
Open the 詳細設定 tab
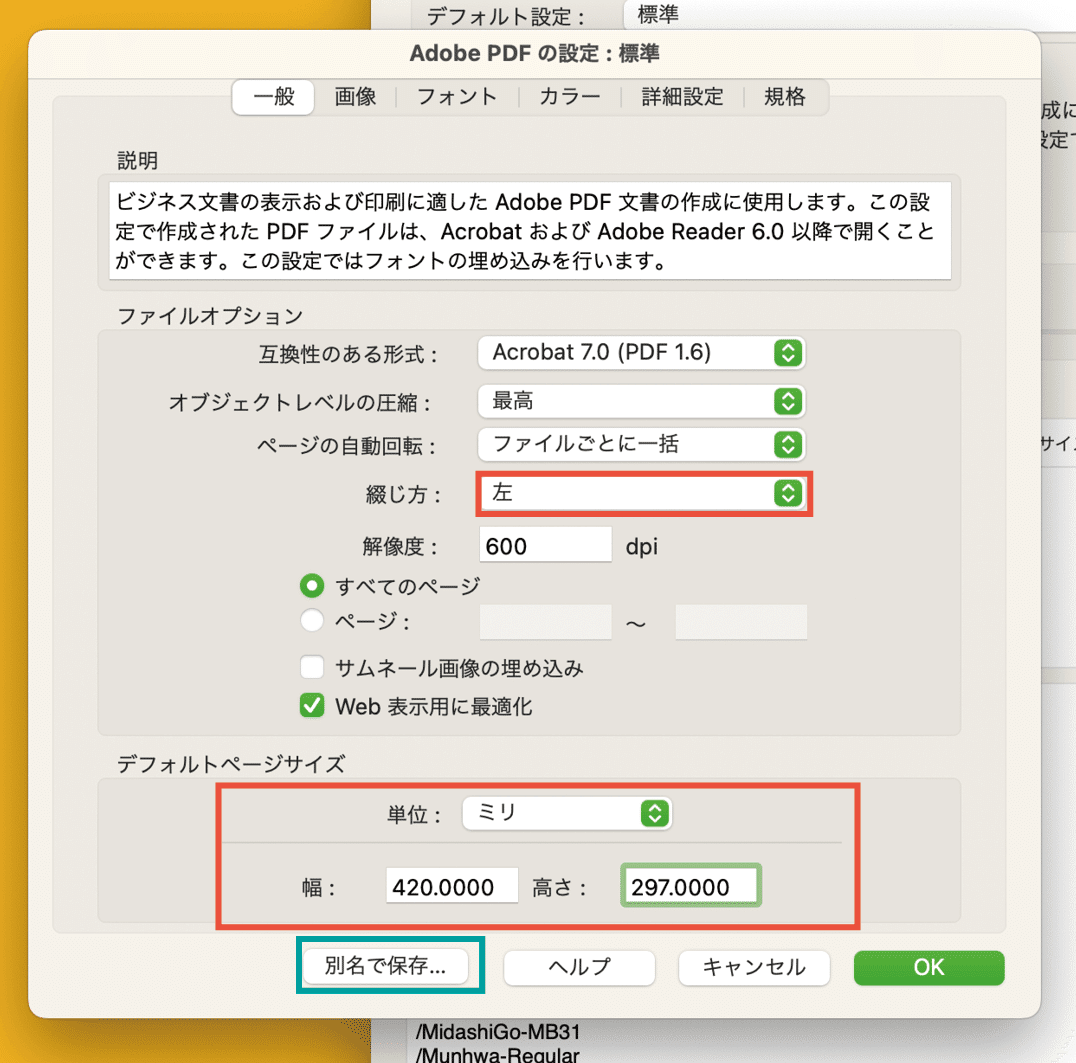pos(682,97)
